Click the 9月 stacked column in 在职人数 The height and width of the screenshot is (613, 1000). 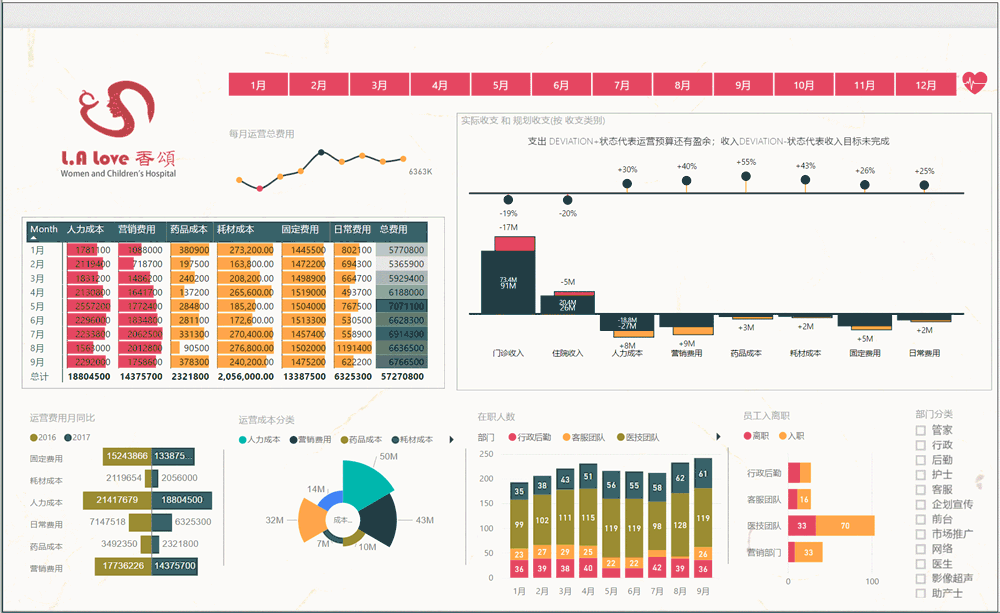(703, 518)
